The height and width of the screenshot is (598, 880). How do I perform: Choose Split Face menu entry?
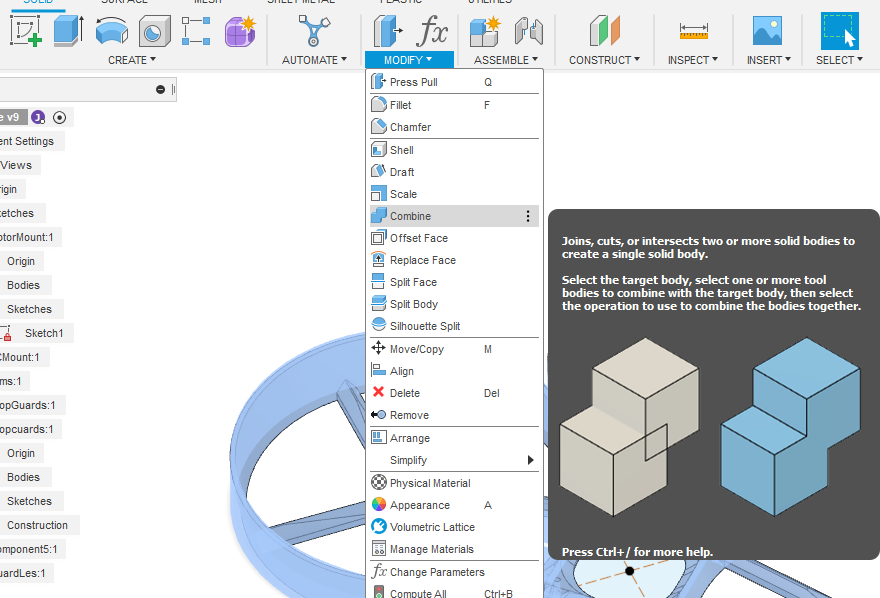coord(455,282)
